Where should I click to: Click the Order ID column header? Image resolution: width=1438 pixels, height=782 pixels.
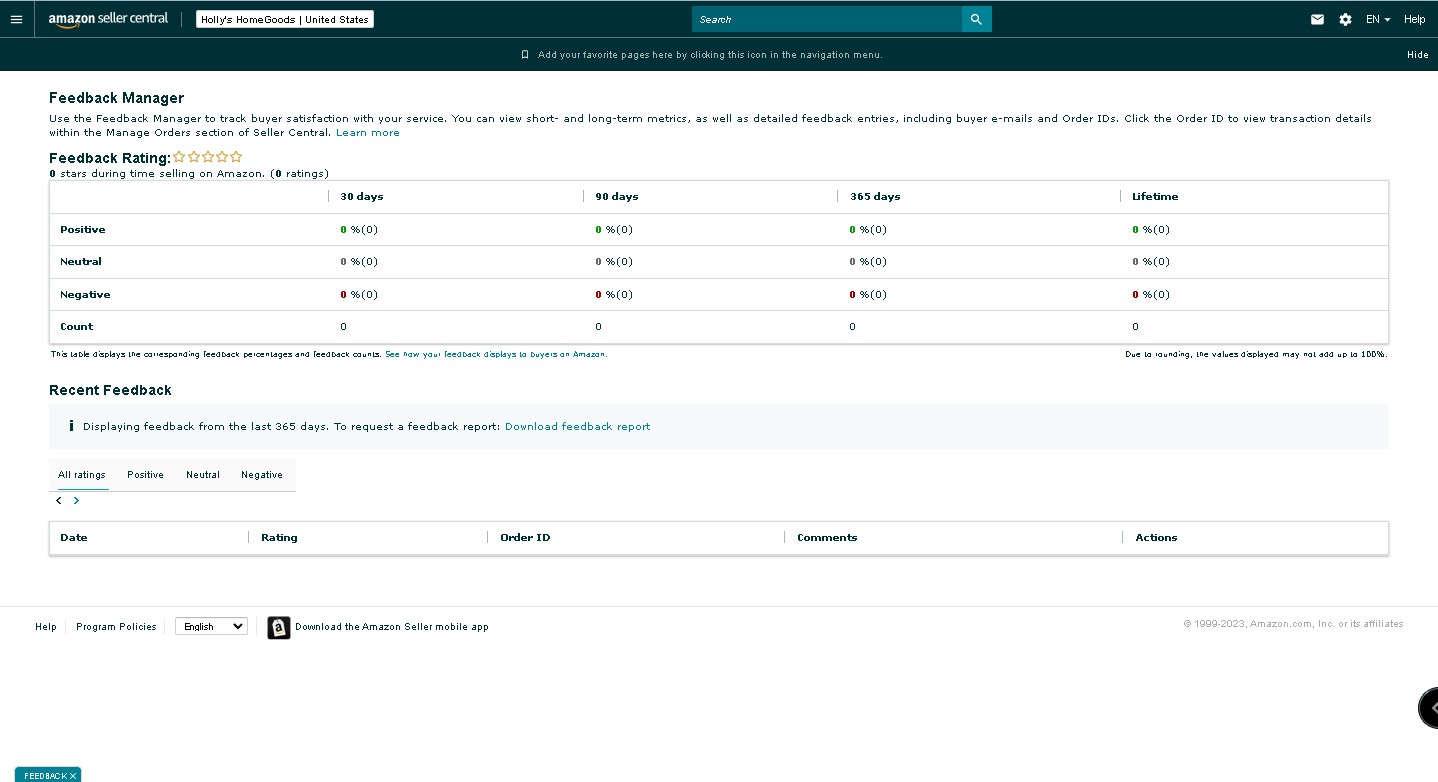click(525, 537)
